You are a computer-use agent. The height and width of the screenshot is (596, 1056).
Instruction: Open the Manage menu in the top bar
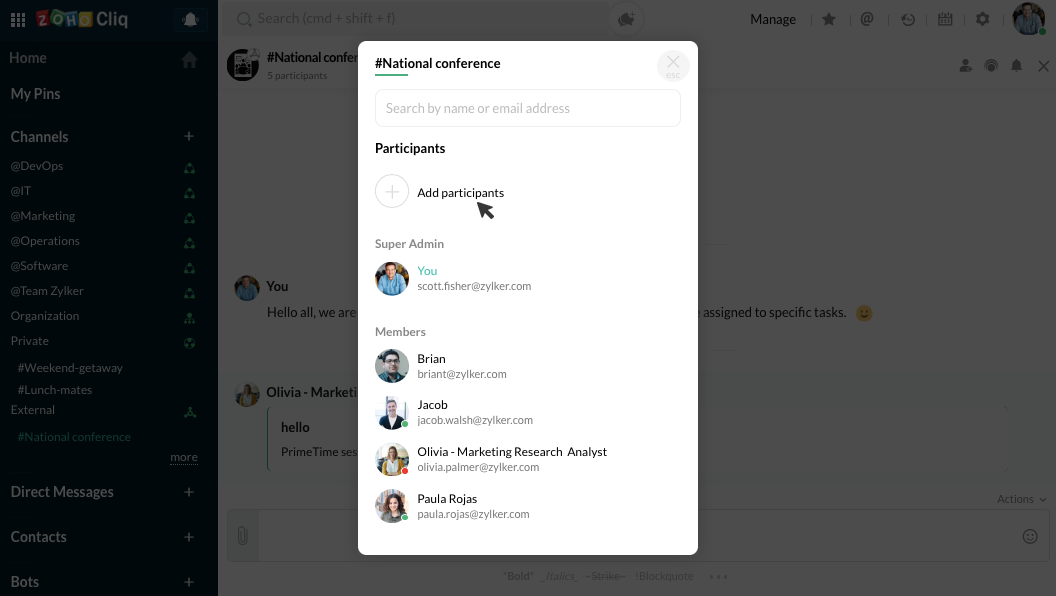773,18
